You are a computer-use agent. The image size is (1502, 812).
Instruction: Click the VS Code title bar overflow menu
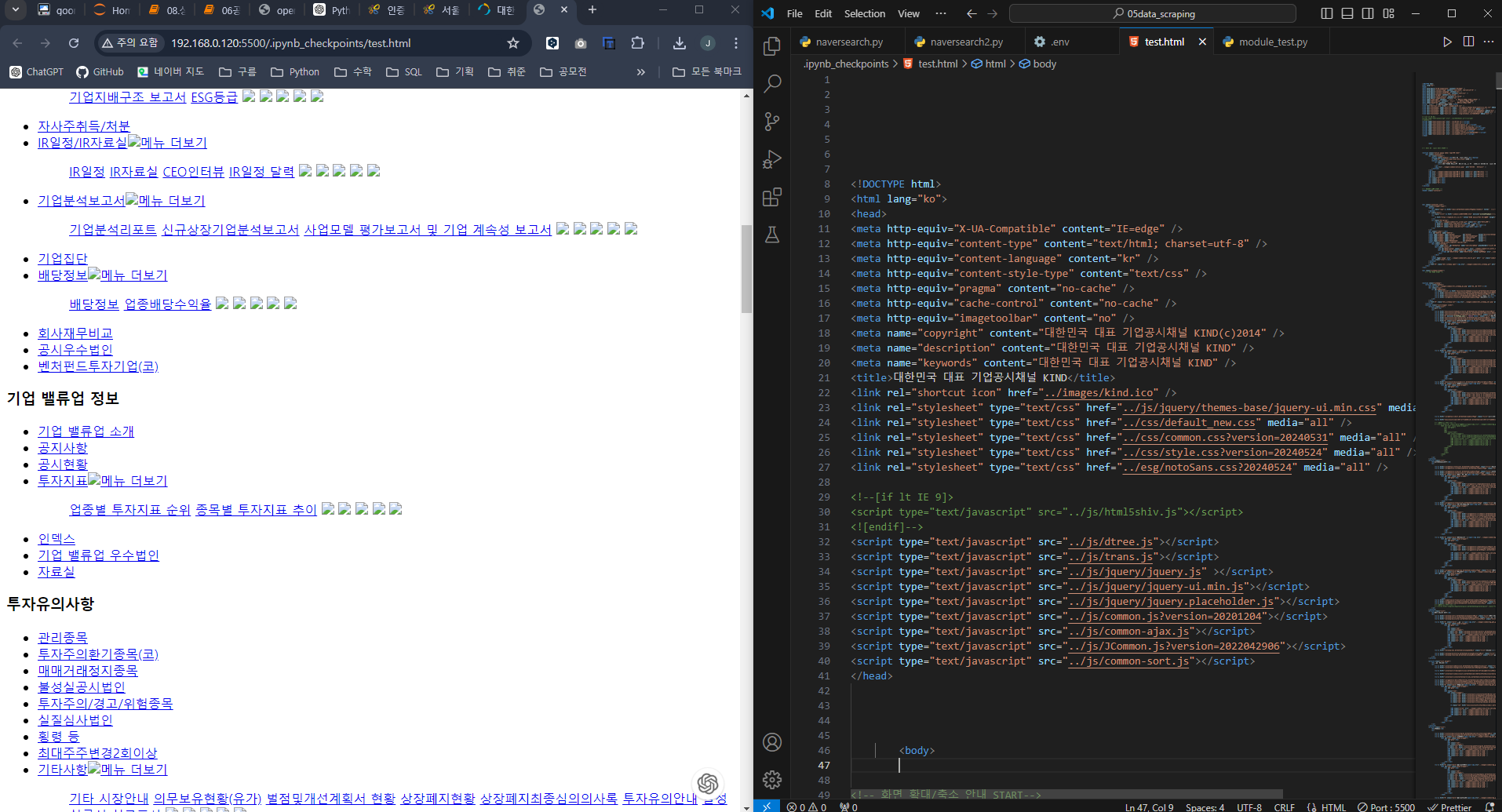pyautogui.click(x=941, y=13)
